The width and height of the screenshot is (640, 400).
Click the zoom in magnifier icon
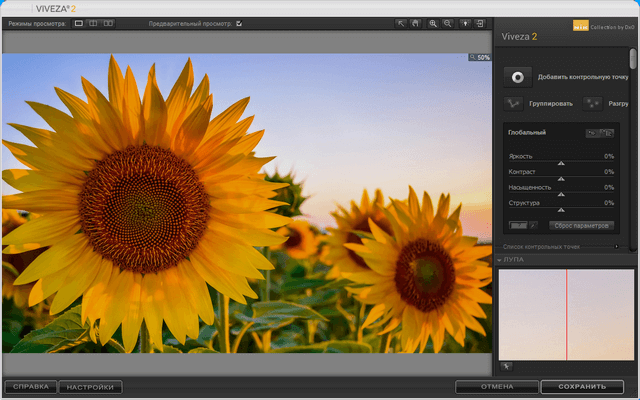433,23
